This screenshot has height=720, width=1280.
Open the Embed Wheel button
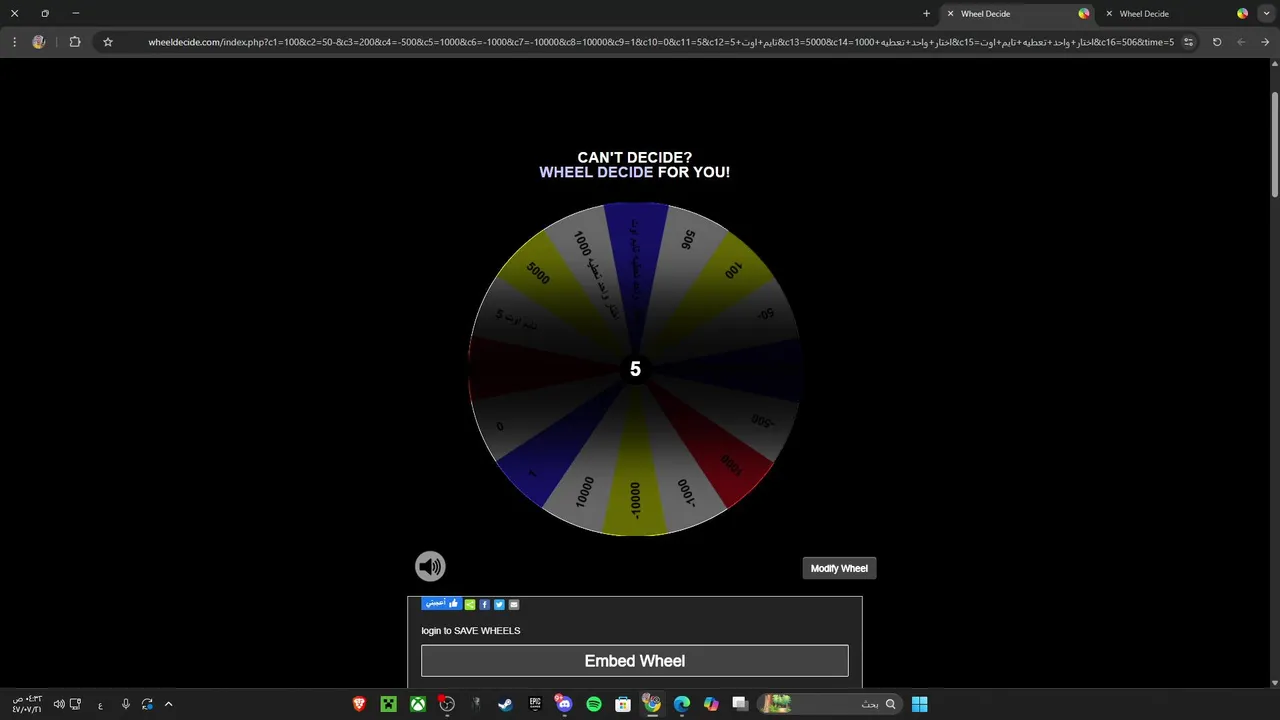pos(635,661)
